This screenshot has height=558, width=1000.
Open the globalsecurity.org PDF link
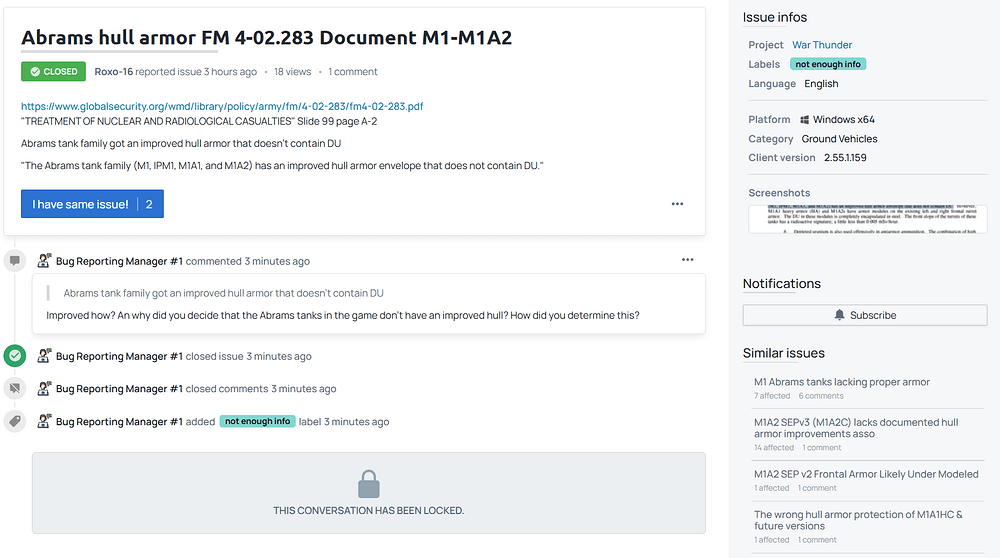(222, 106)
